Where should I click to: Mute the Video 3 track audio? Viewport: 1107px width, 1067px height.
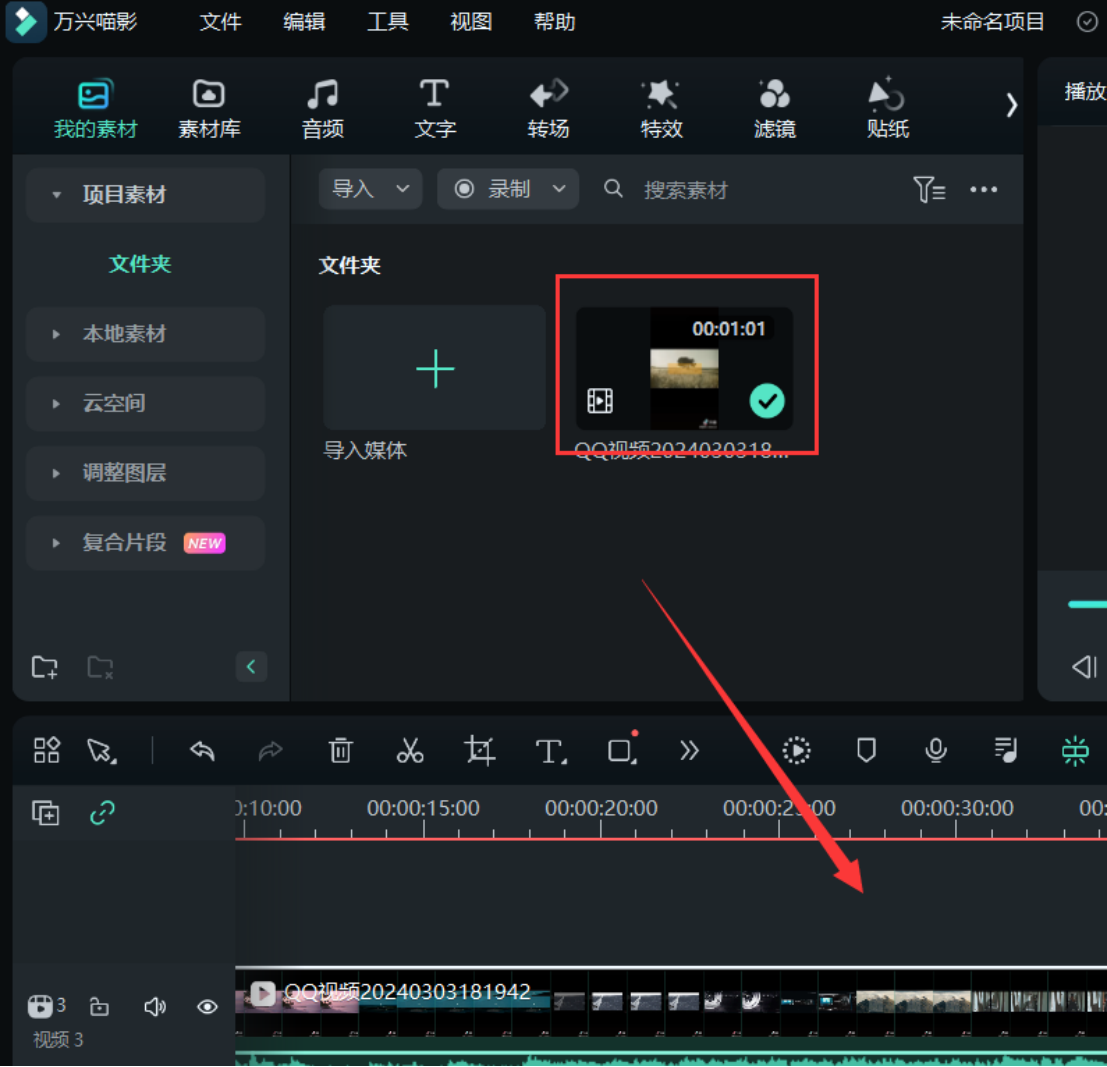coord(155,1006)
